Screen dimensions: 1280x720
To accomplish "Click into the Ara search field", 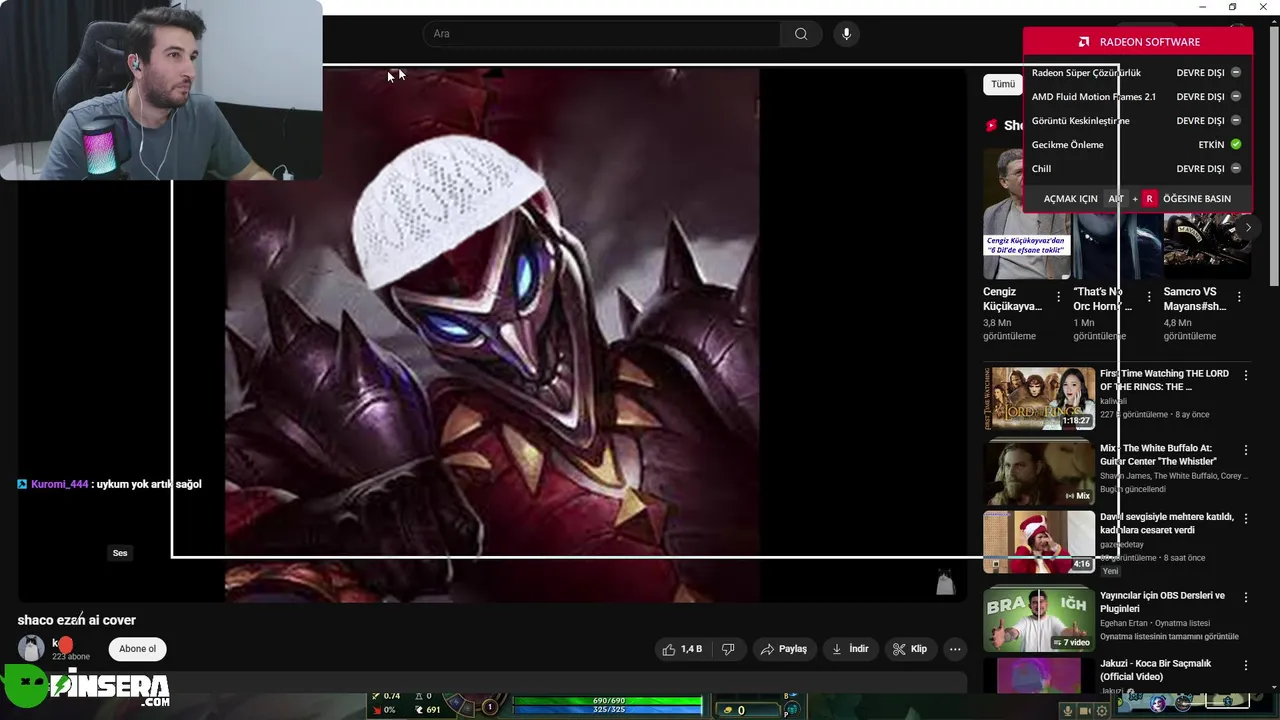I will (x=601, y=34).
